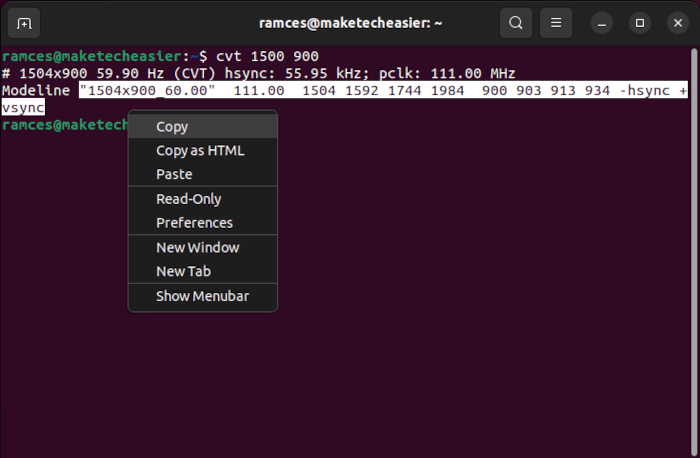Click Show Menubar menu entry
This screenshot has width=700, height=458.
click(203, 296)
